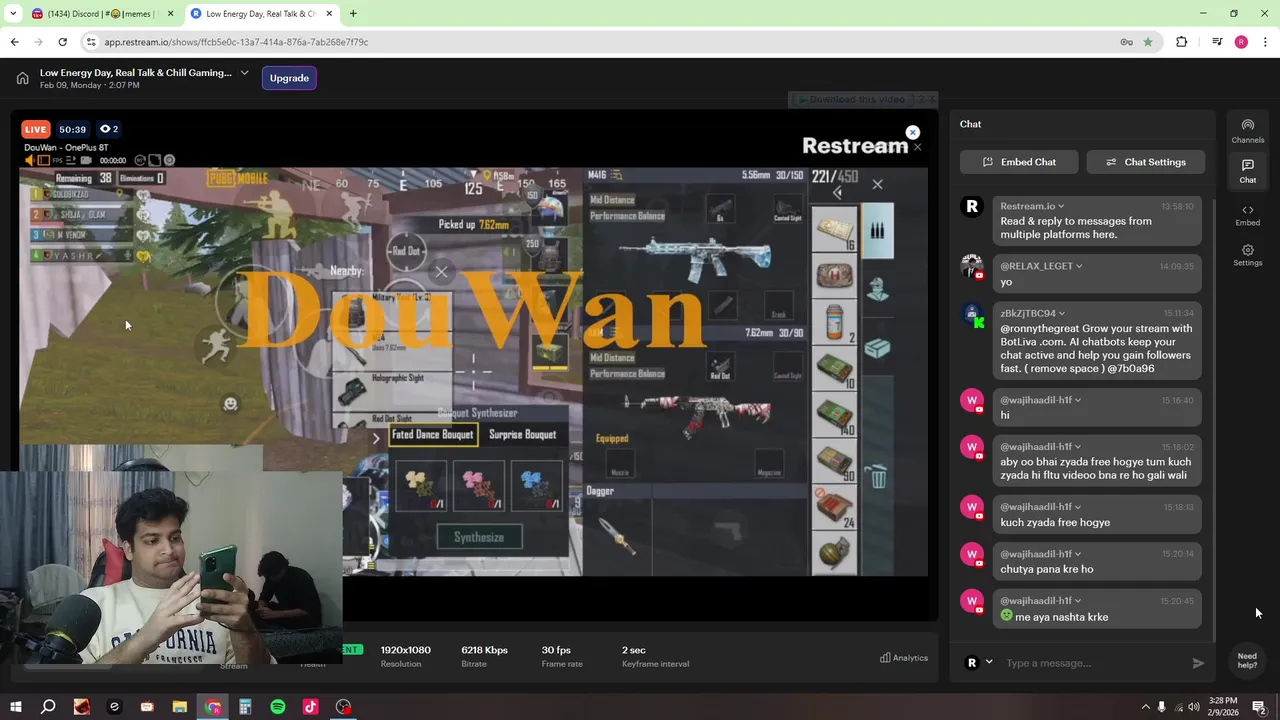This screenshot has height=720, width=1280.
Task: Open Windows search icon
Action: point(48,707)
